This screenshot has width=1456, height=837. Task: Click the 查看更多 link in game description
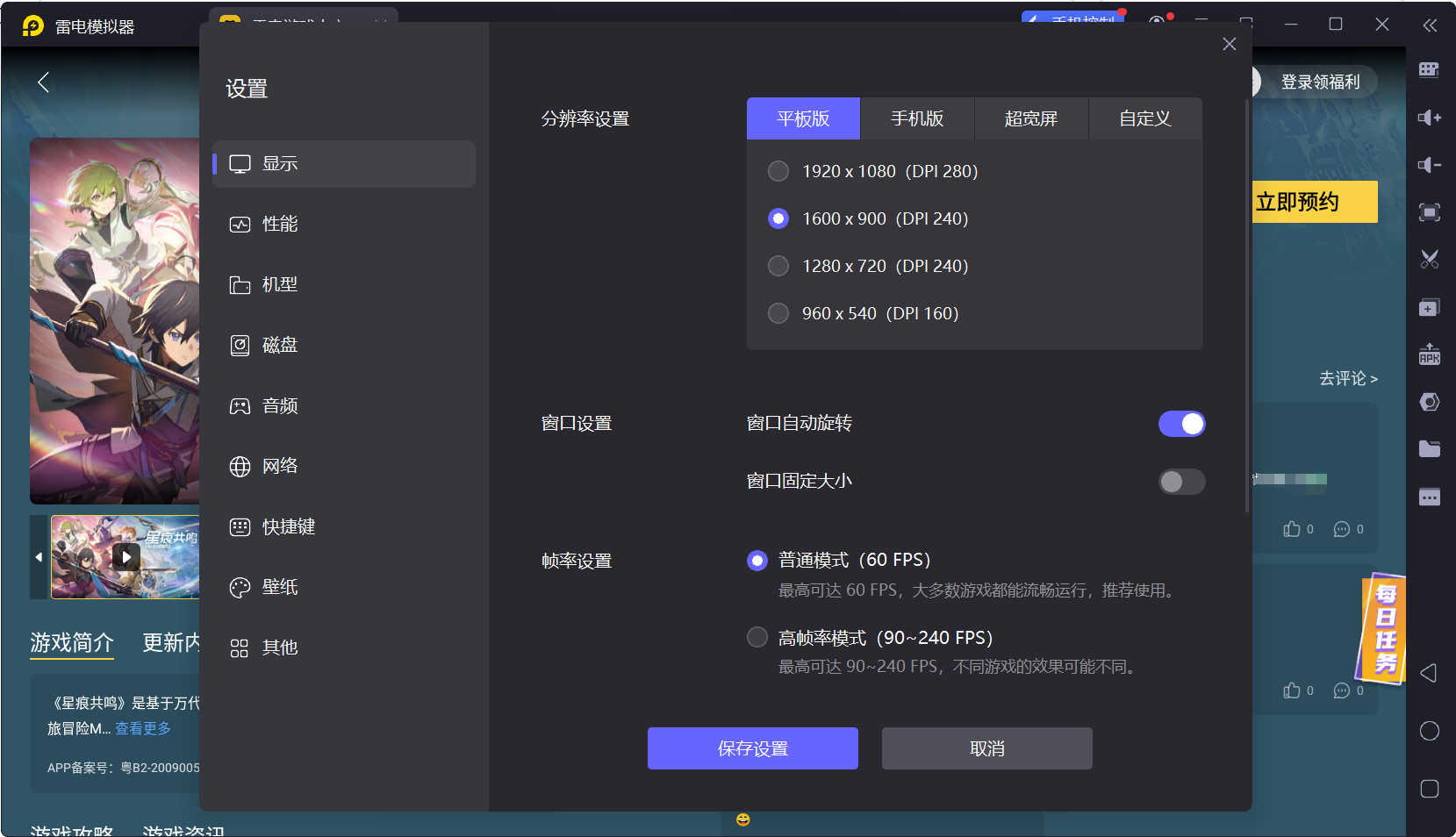tap(143, 728)
